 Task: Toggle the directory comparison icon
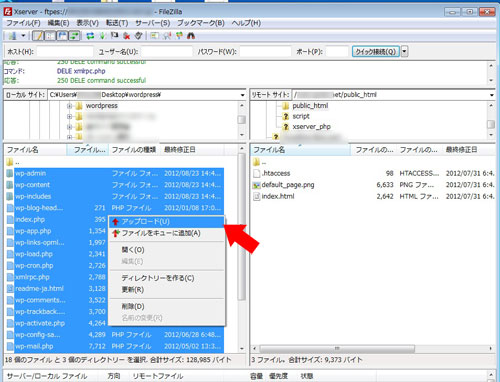(x=167, y=36)
